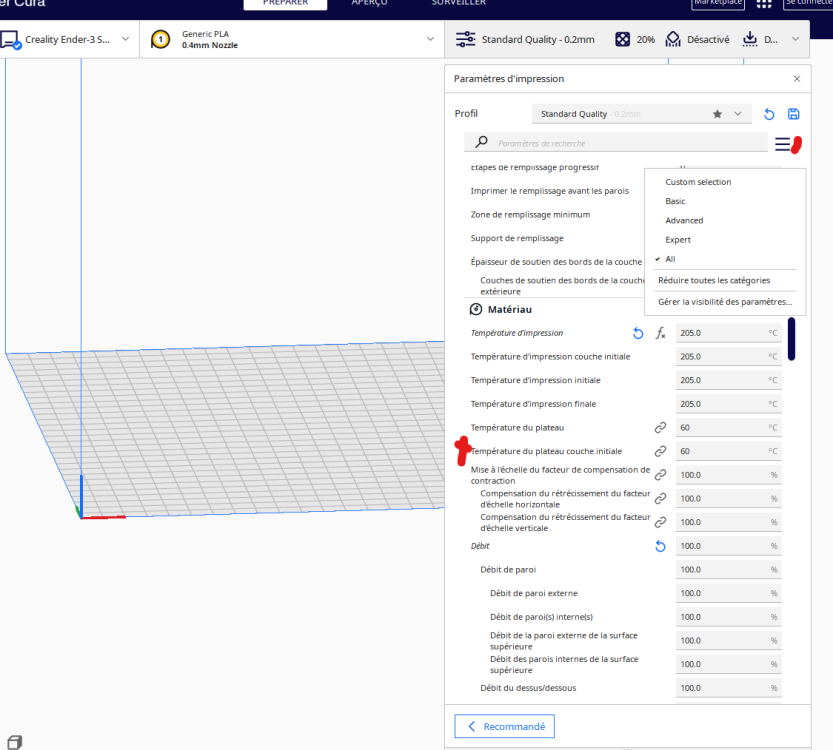
Task: Expand the Creality Ender-3 printer dropdown
Action: point(67,39)
